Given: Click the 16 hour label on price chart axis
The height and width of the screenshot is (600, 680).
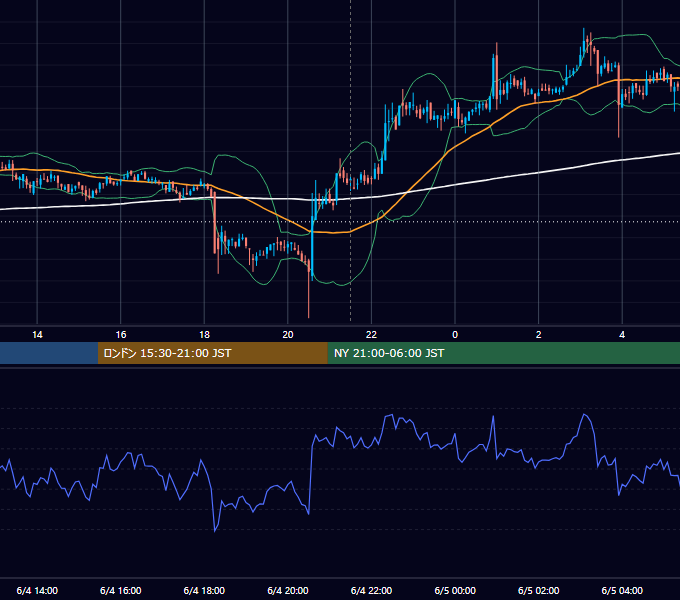Looking at the screenshot, I should [x=121, y=335].
